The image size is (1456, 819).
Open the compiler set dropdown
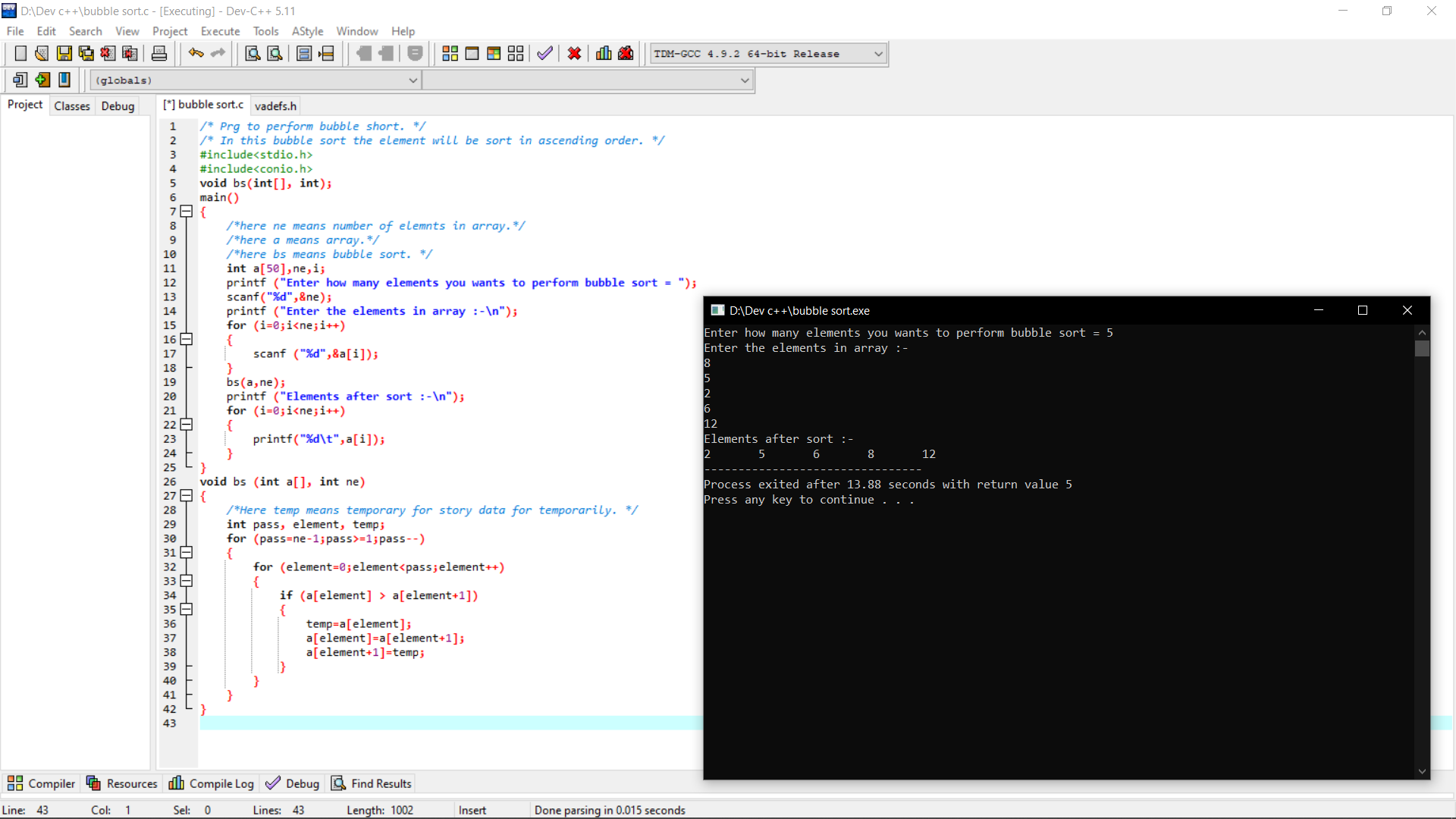click(x=768, y=54)
